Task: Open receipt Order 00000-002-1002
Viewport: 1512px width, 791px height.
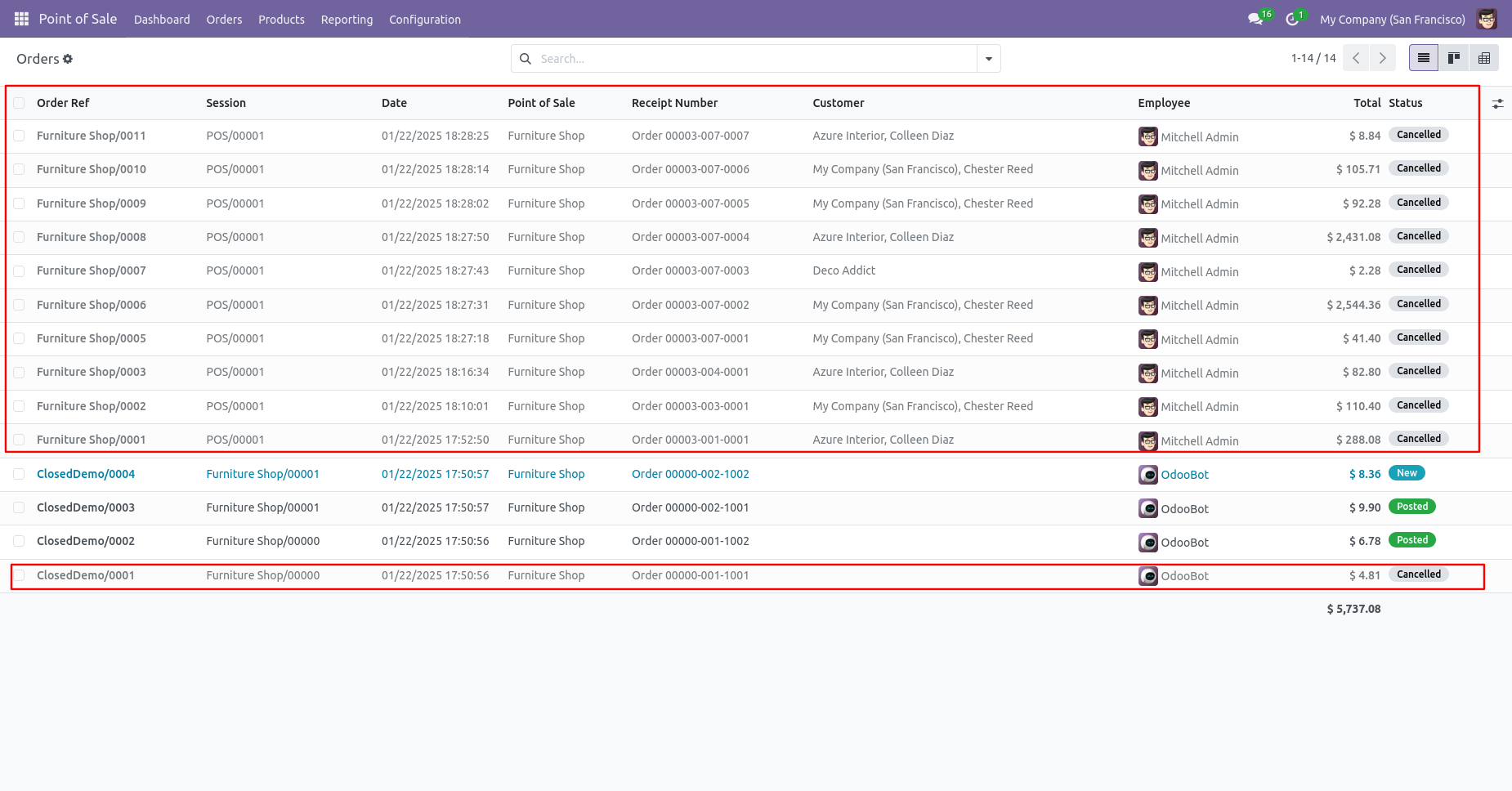Action: tap(690, 474)
